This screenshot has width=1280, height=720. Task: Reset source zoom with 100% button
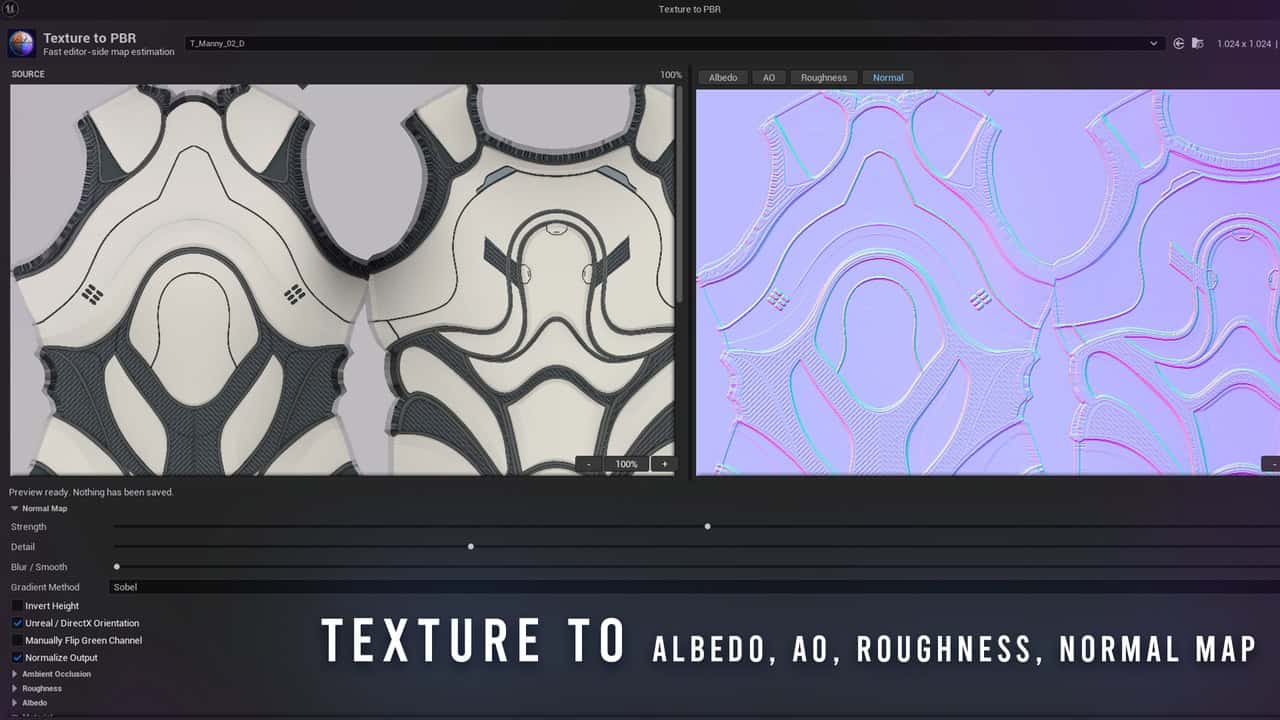626,464
